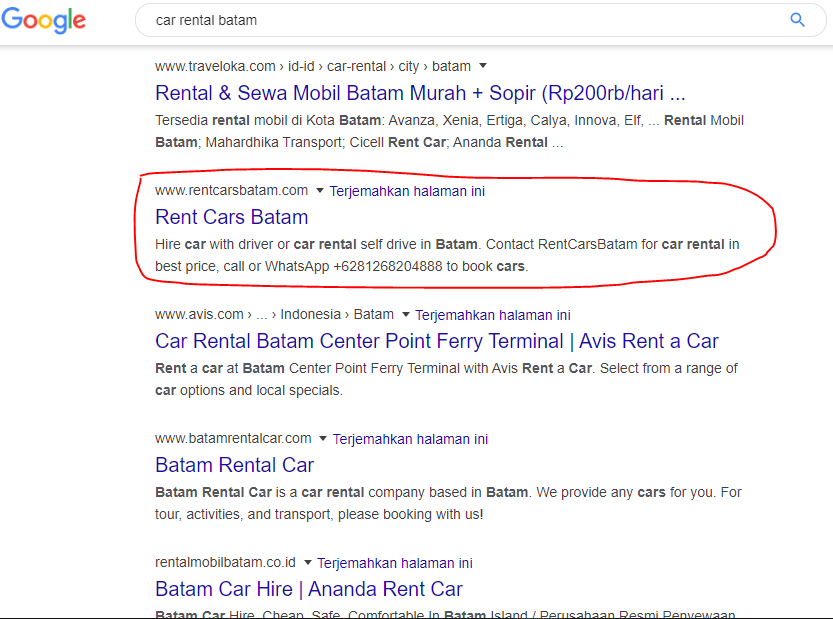Click the www.avis.com breadcrumb URL
833x619 pixels.
[x=274, y=315]
